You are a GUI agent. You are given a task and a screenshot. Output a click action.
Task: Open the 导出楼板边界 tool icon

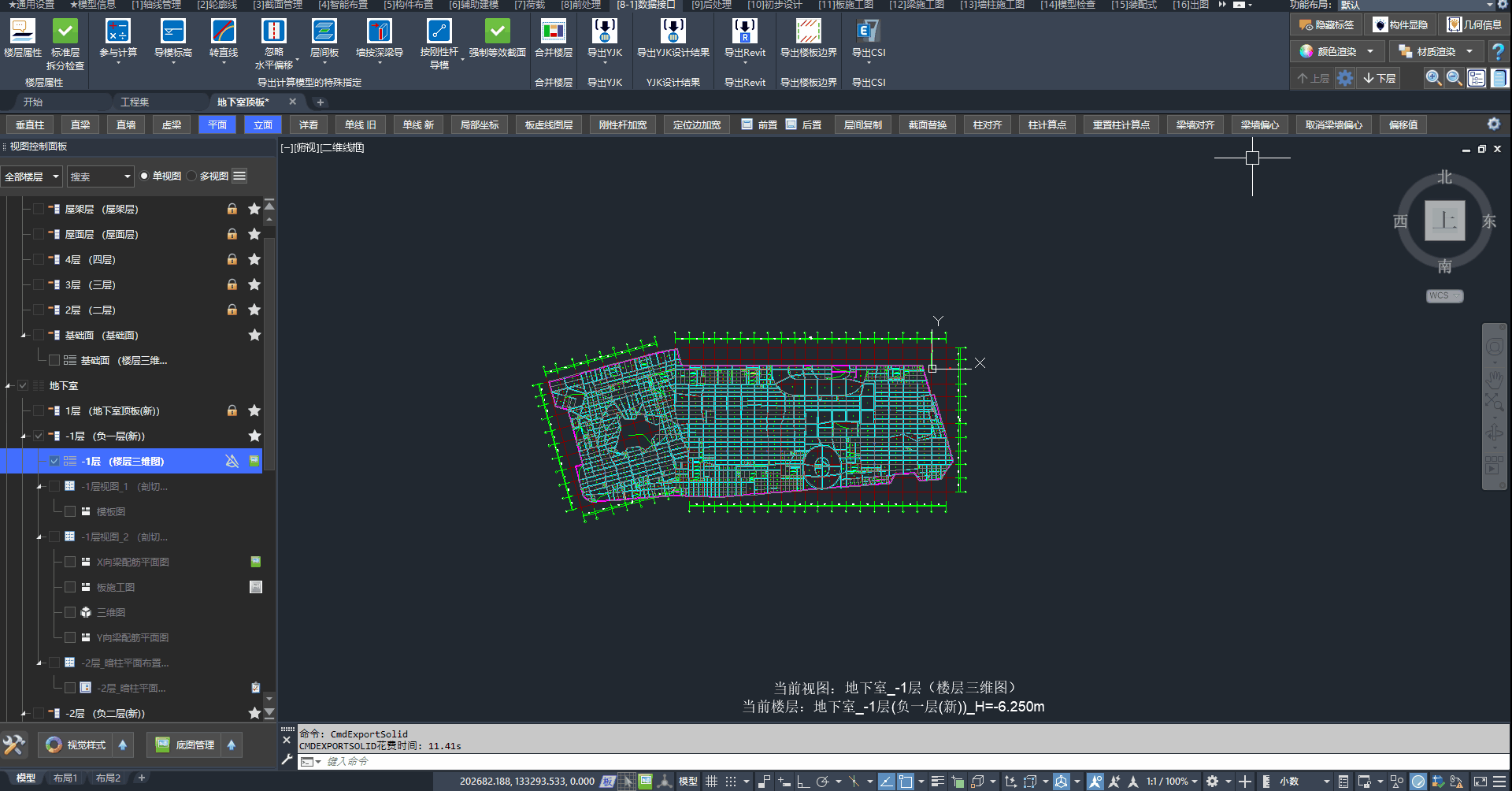[808, 32]
